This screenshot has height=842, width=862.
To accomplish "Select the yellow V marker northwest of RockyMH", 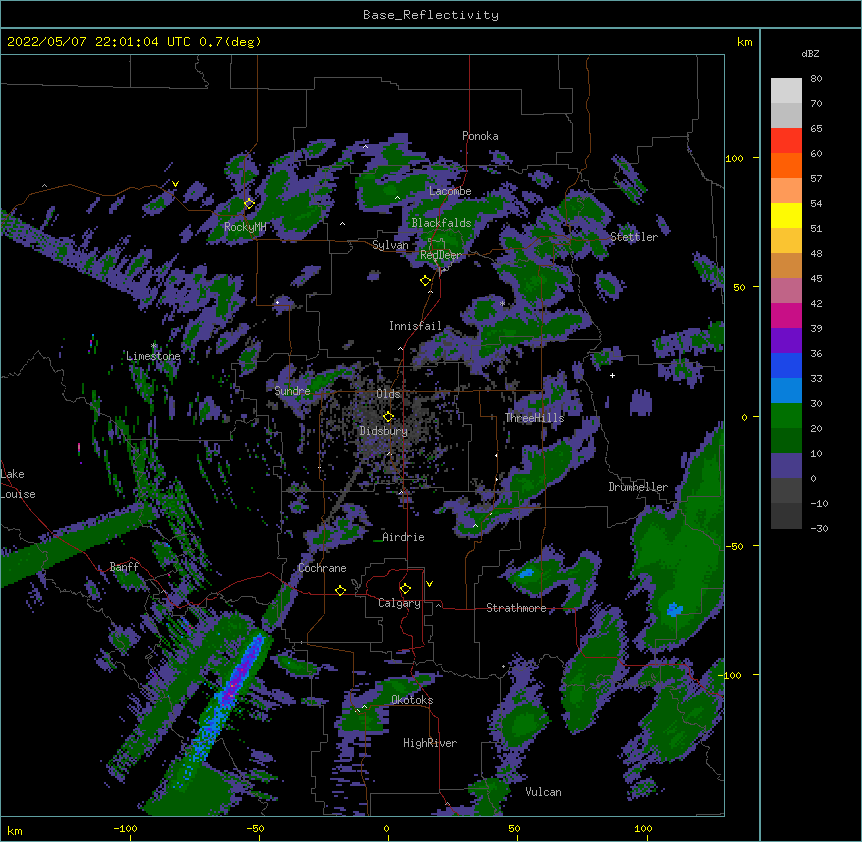I will [175, 184].
